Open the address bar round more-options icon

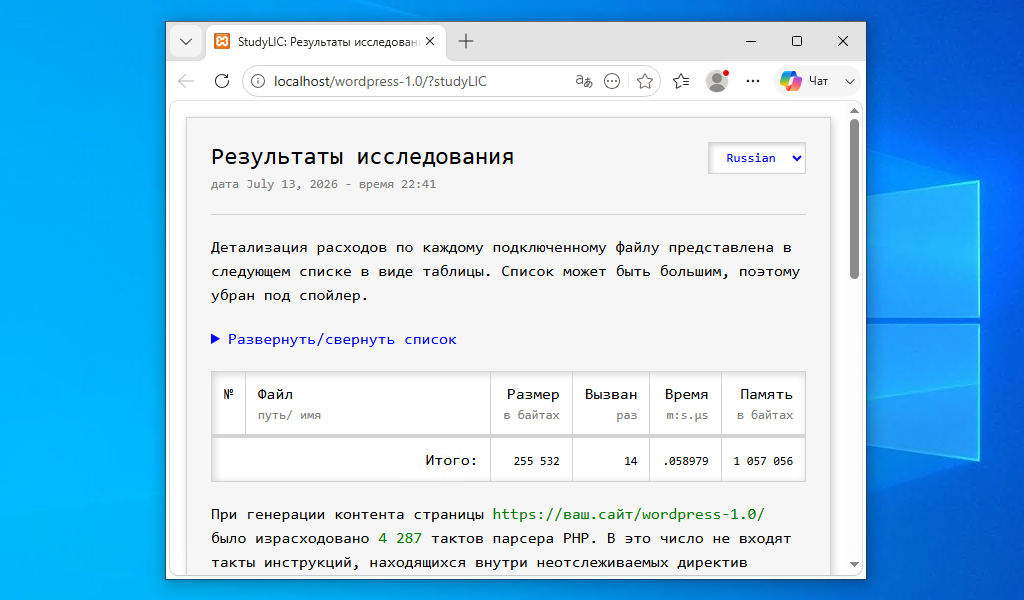point(612,81)
